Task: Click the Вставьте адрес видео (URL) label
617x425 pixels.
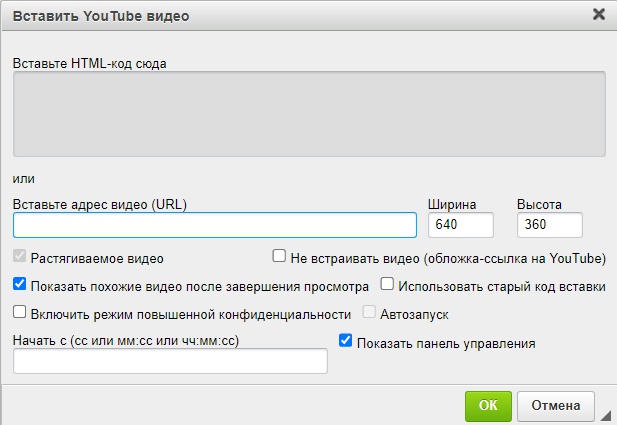Action: [x=100, y=205]
